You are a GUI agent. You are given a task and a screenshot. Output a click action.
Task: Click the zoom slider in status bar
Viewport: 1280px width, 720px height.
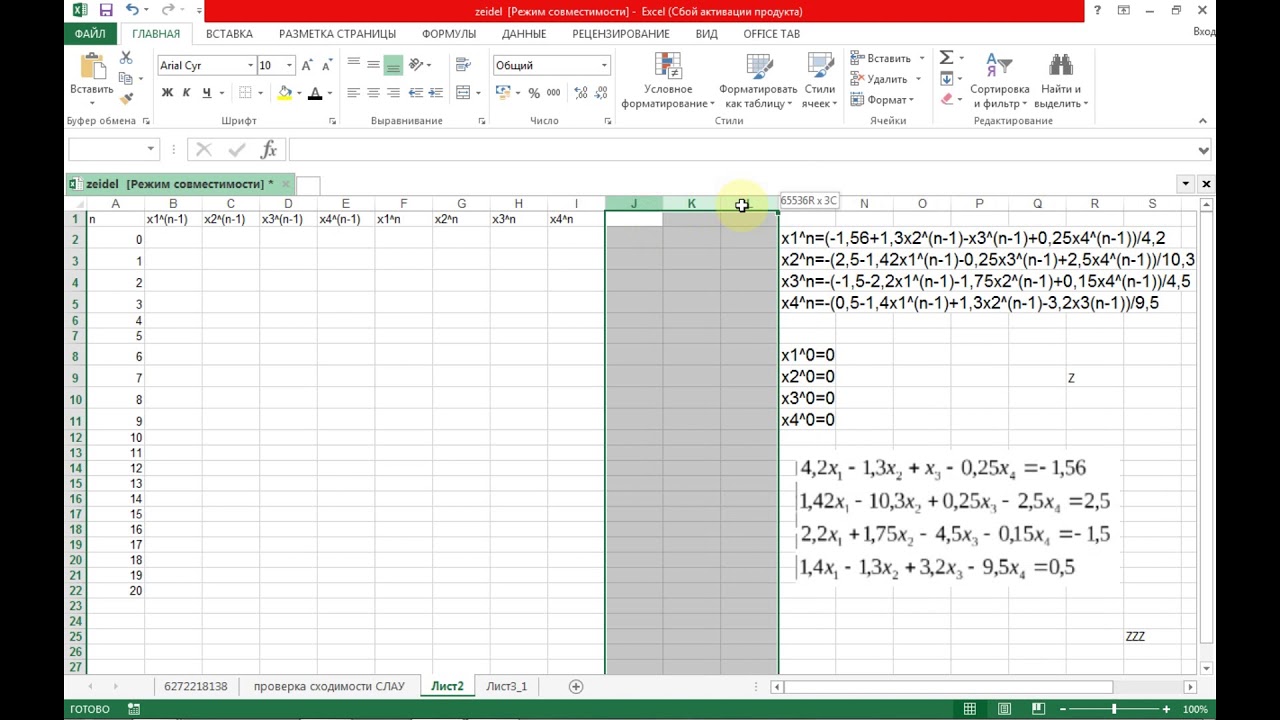coord(1114,709)
